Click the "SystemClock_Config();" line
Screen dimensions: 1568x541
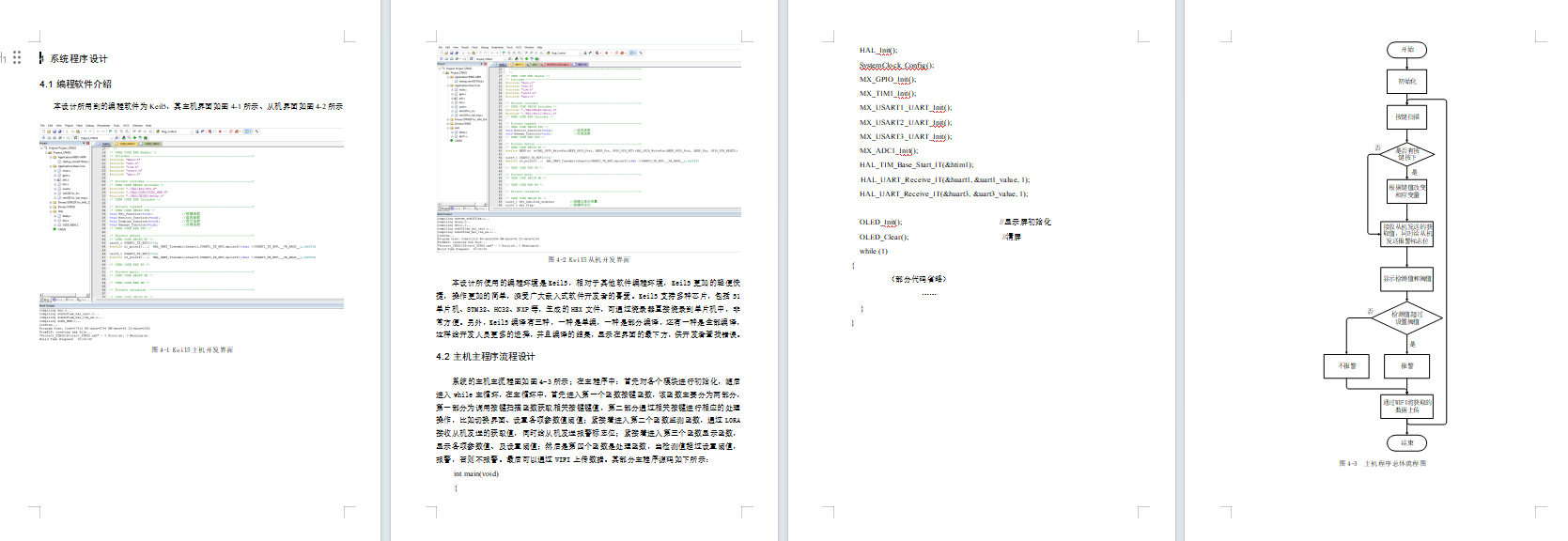896,66
